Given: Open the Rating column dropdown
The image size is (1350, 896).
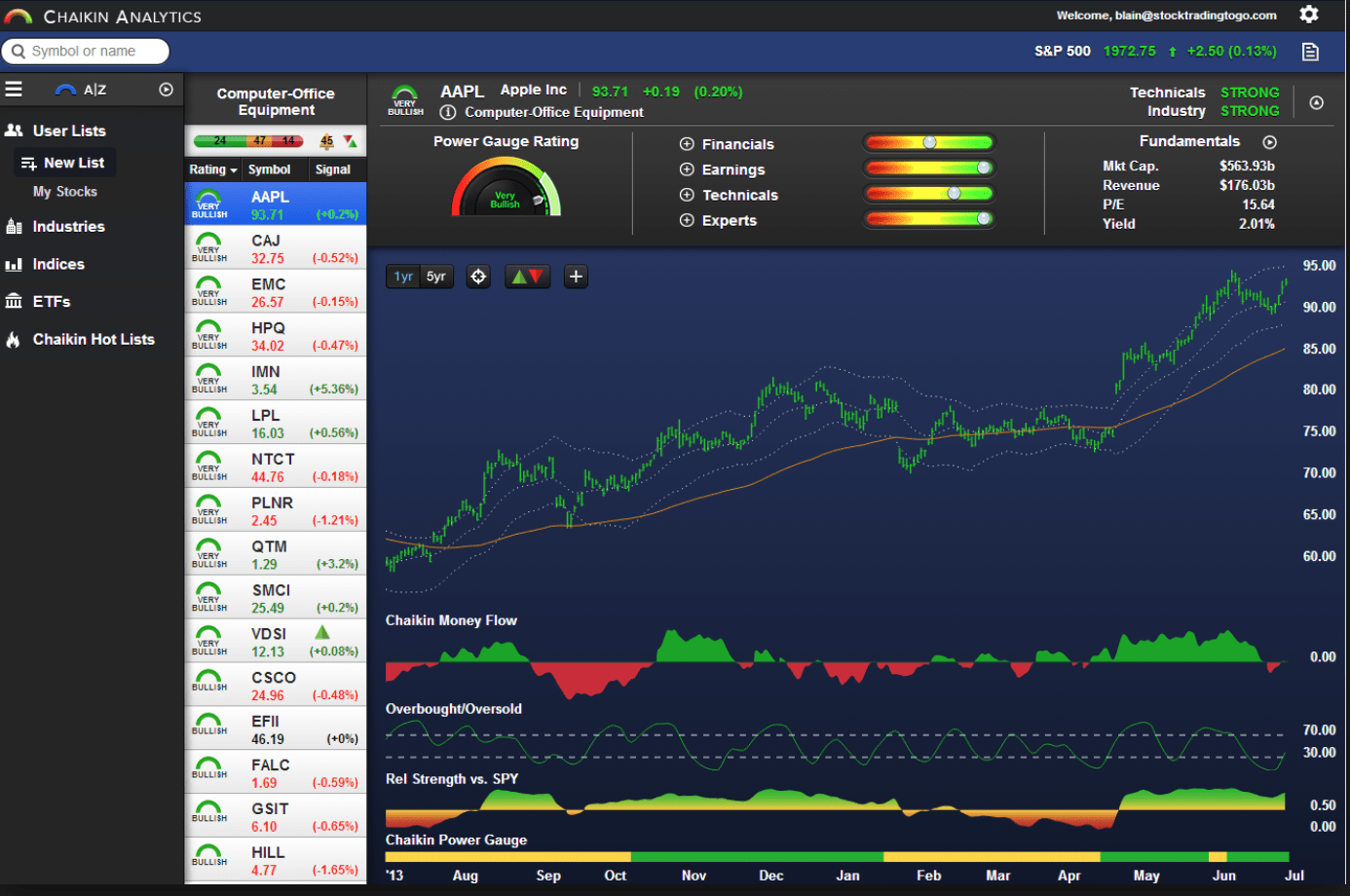Looking at the screenshot, I should [x=213, y=169].
